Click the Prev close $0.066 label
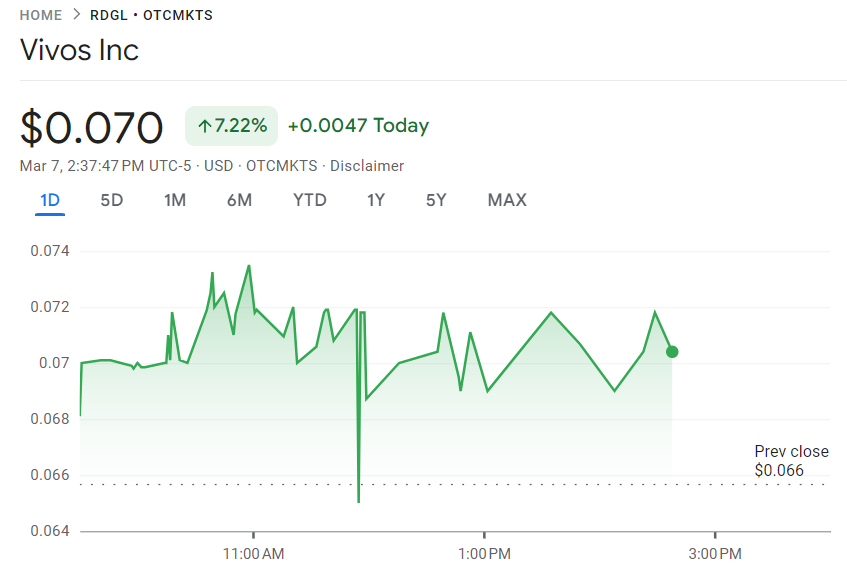 point(791,461)
